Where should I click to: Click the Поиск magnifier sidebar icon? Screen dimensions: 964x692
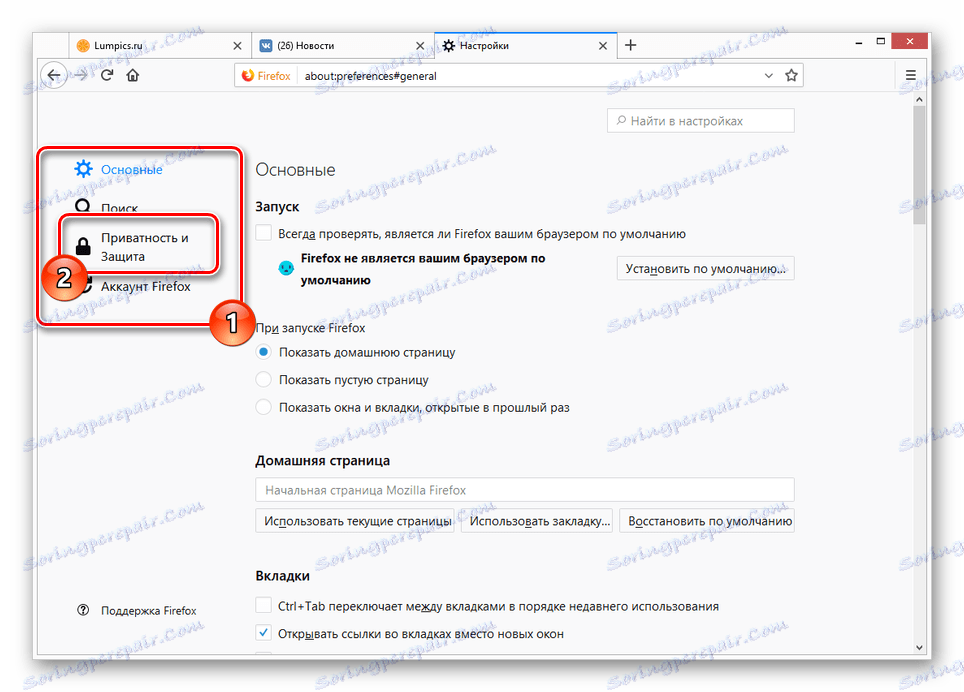(x=83, y=206)
